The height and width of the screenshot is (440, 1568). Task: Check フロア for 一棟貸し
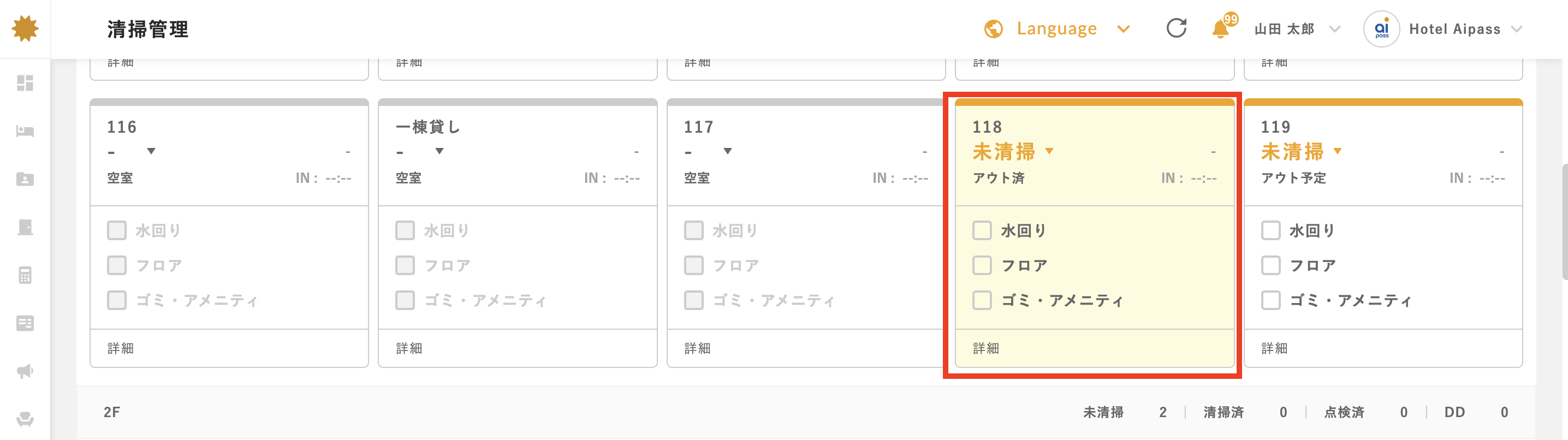coord(405,265)
